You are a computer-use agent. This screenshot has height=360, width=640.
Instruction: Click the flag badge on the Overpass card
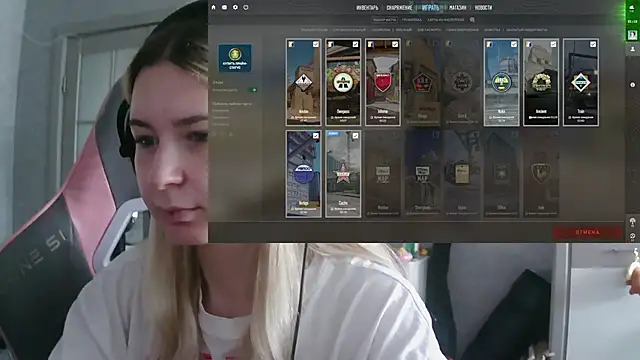pos(331,44)
